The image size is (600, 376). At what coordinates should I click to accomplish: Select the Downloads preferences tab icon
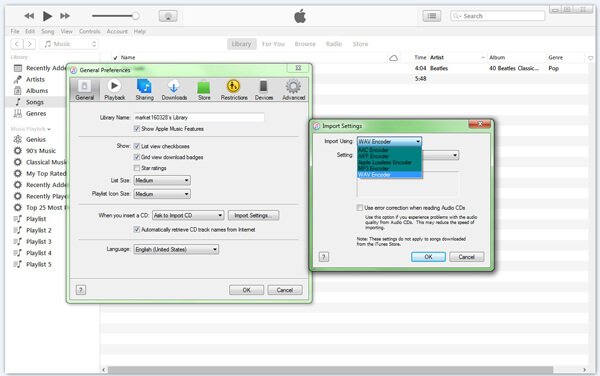[174, 90]
